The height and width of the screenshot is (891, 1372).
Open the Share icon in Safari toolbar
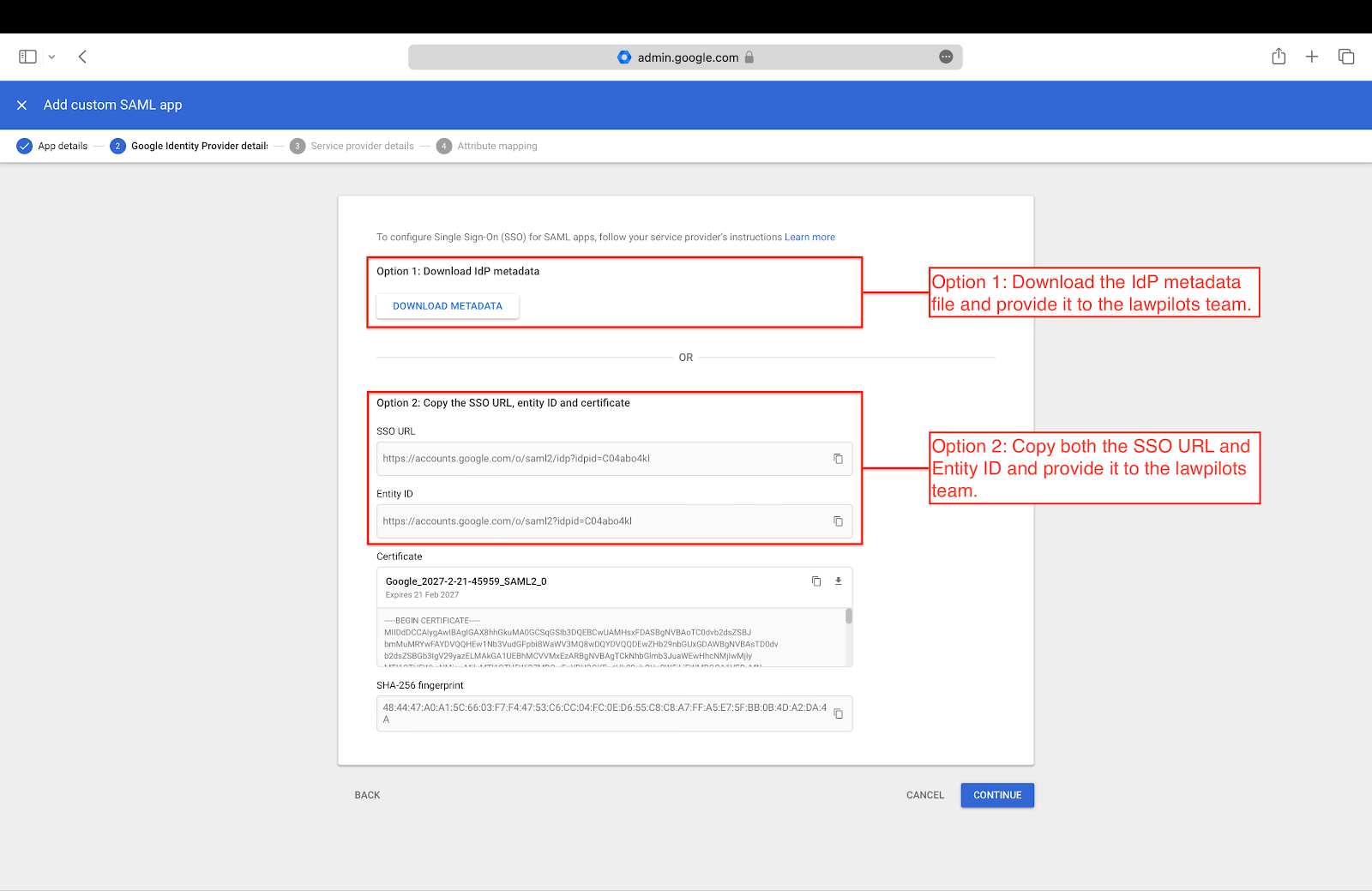(1279, 57)
